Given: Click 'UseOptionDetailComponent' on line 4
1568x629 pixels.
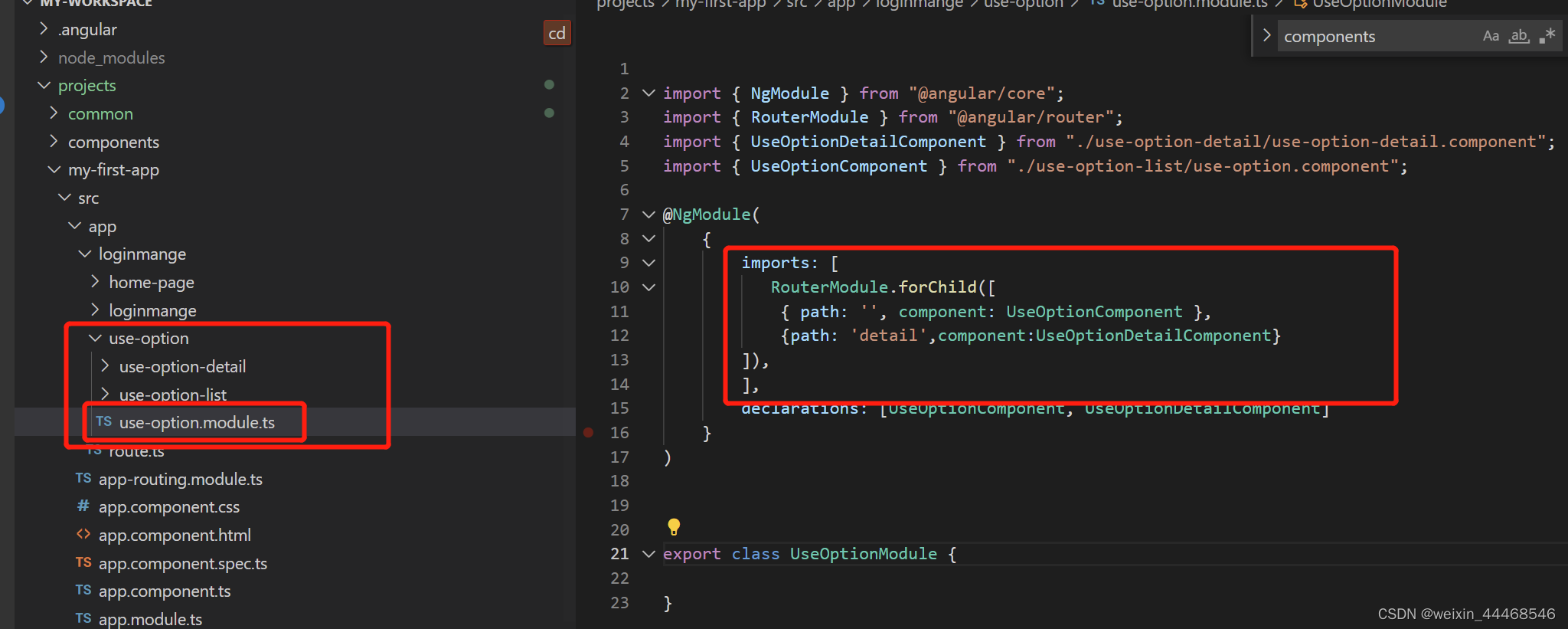Looking at the screenshot, I should pos(868,142).
